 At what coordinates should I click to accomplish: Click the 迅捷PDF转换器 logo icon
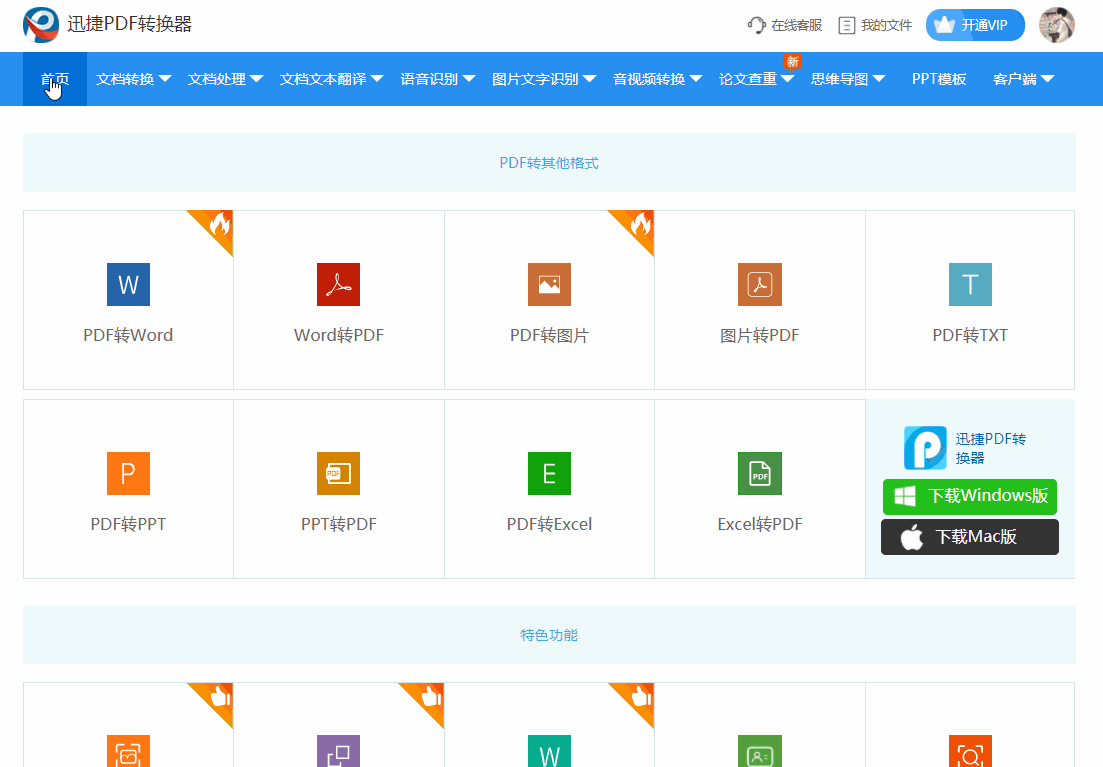pyautogui.click(x=41, y=25)
